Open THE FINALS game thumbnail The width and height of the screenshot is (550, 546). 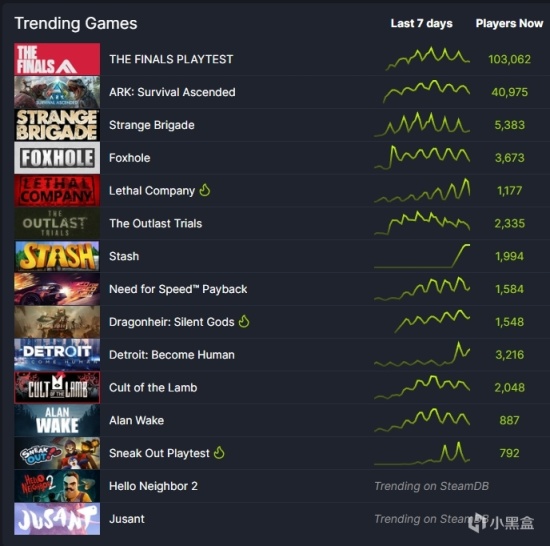(57, 59)
